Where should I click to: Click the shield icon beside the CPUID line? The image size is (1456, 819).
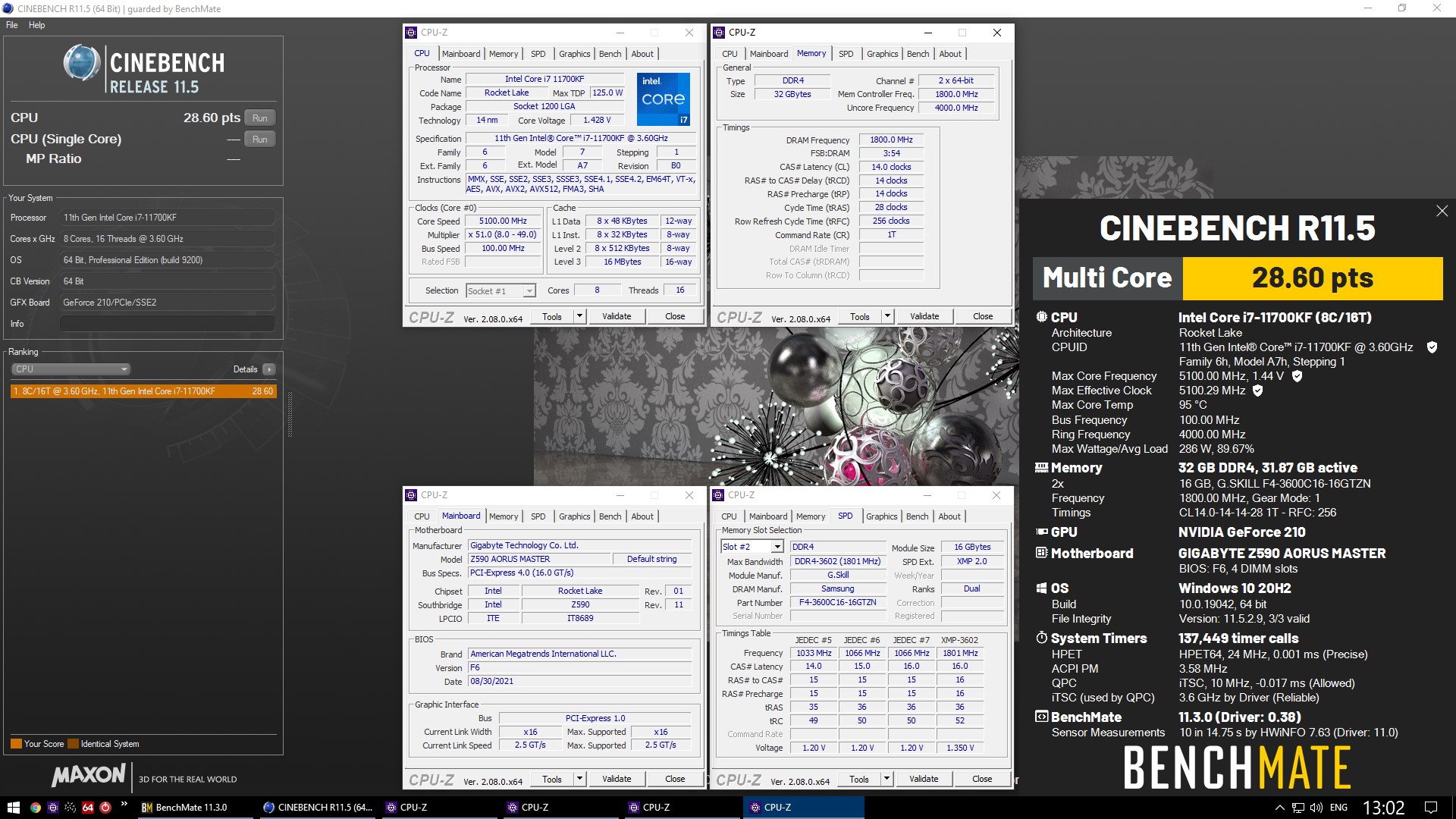[1432, 347]
